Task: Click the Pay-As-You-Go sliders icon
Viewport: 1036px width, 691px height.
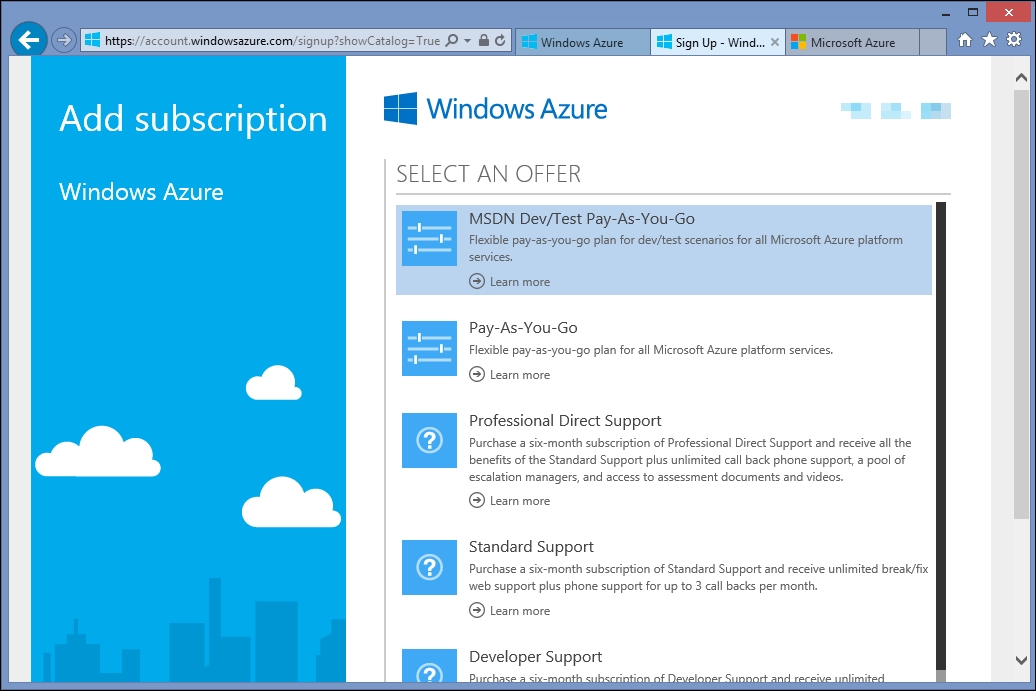Action: tap(429, 348)
